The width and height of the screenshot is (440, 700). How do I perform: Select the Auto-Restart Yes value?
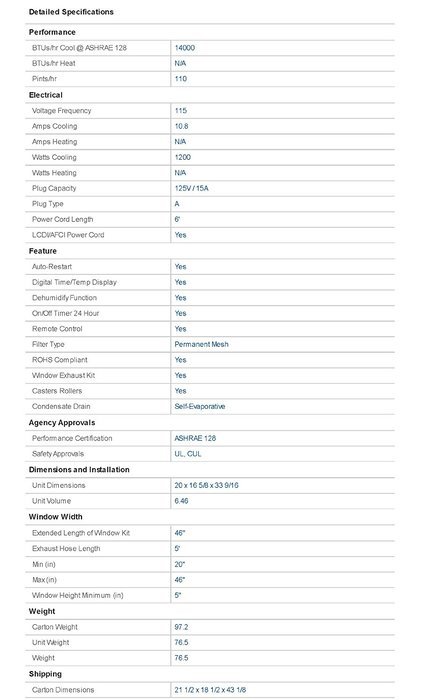click(180, 267)
